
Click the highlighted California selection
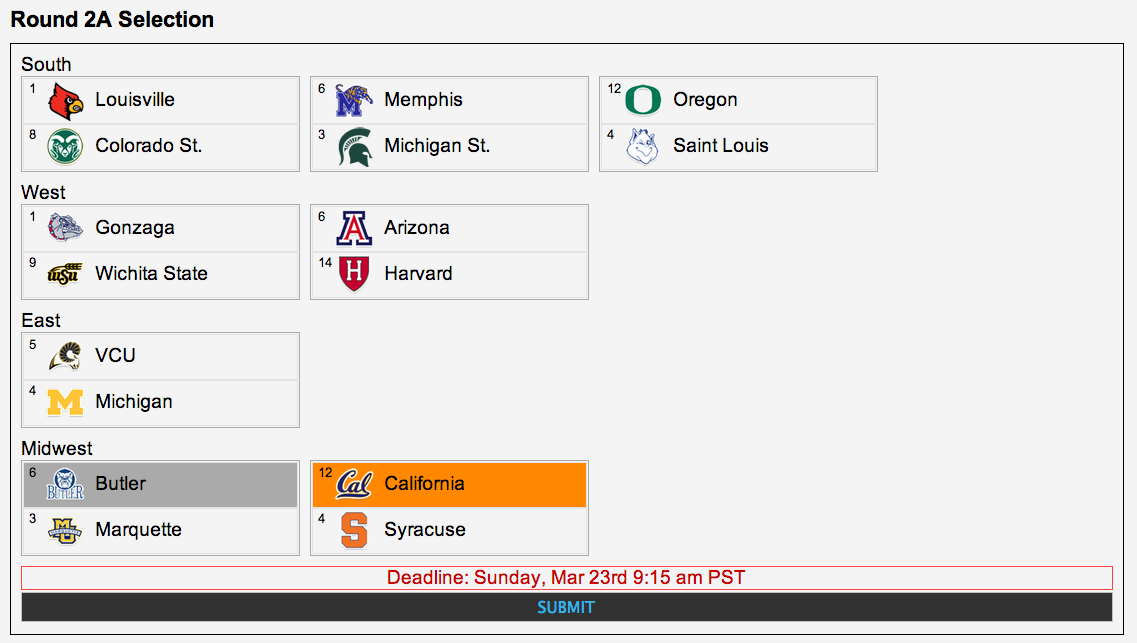coord(450,484)
